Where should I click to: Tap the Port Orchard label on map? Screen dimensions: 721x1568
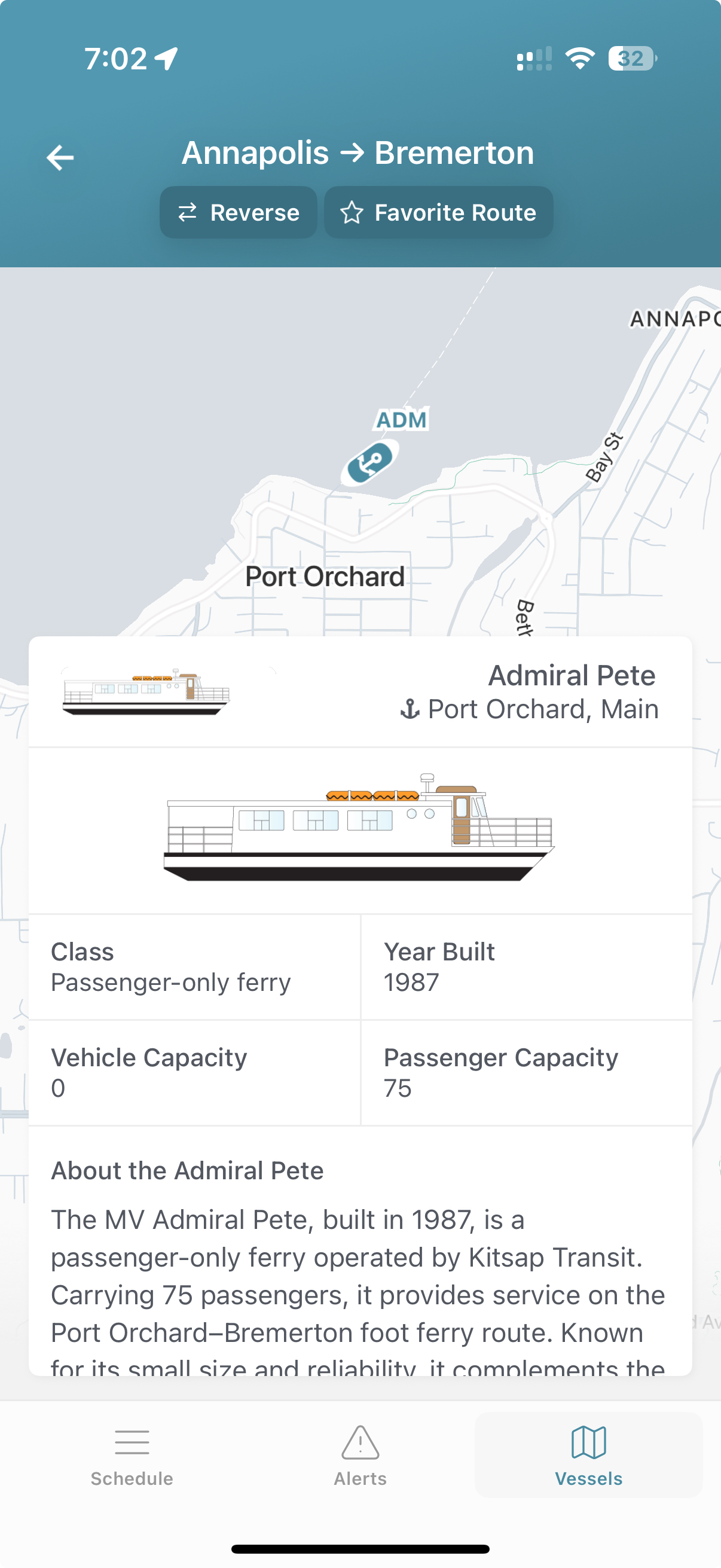(325, 576)
